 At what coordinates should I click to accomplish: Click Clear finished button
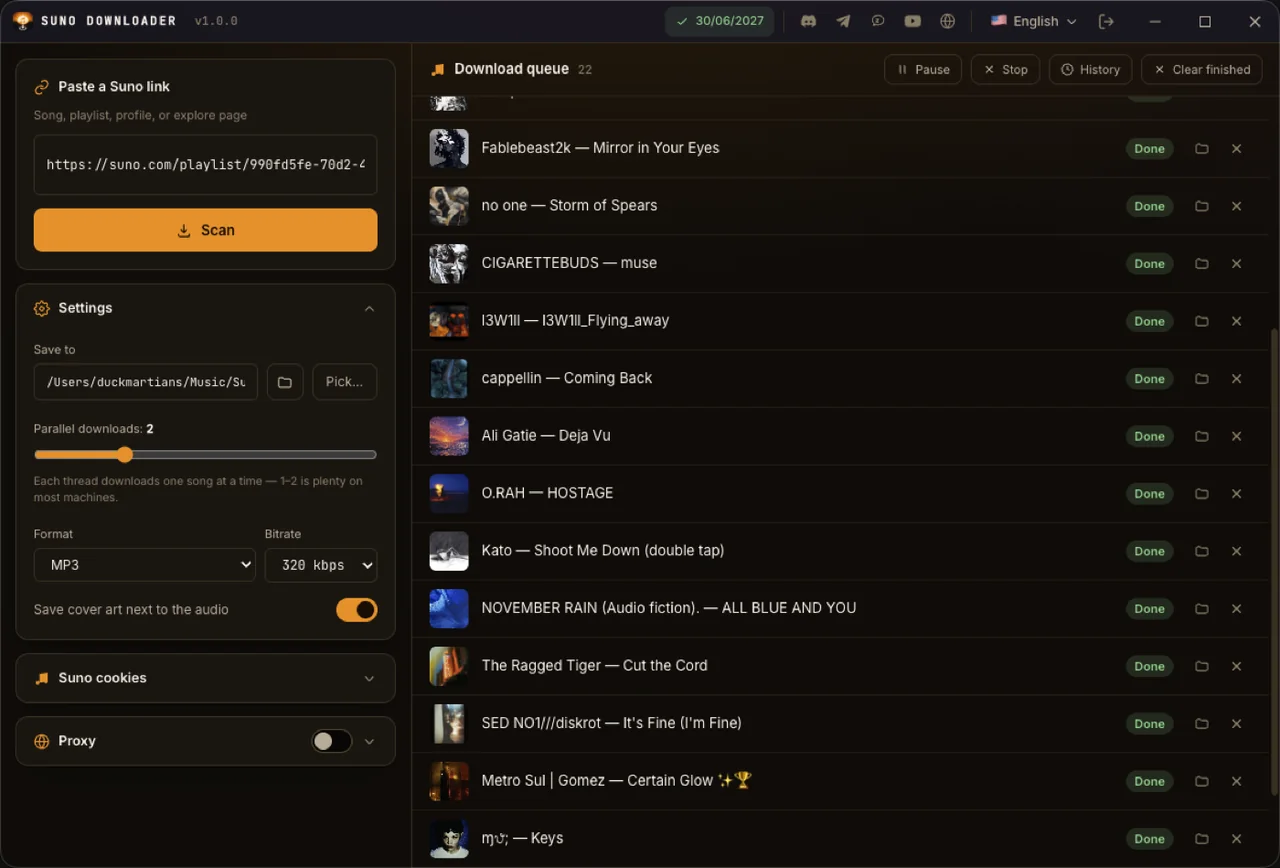click(x=1202, y=70)
